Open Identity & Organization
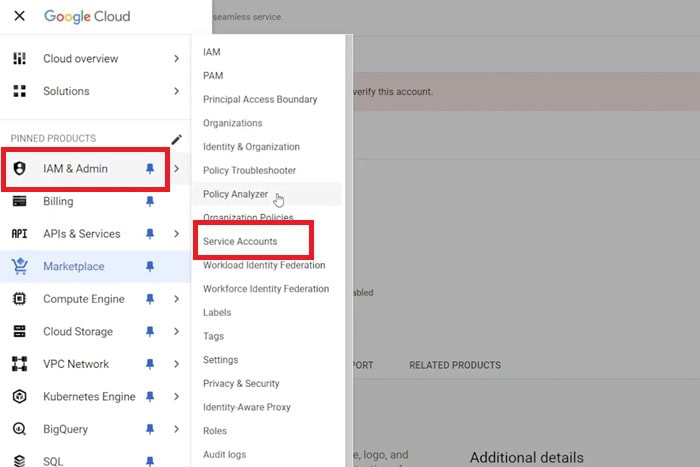This screenshot has height=467, width=700. [251, 147]
